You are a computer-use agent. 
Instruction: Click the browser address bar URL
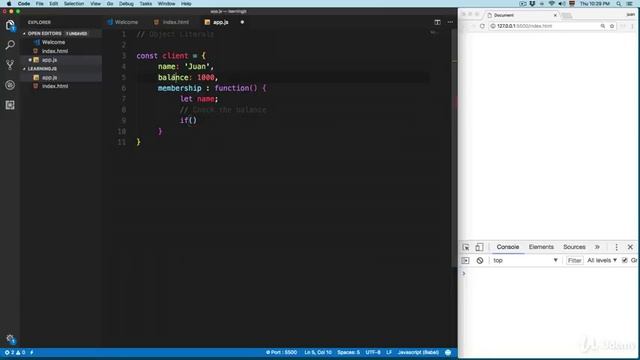click(x=524, y=26)
